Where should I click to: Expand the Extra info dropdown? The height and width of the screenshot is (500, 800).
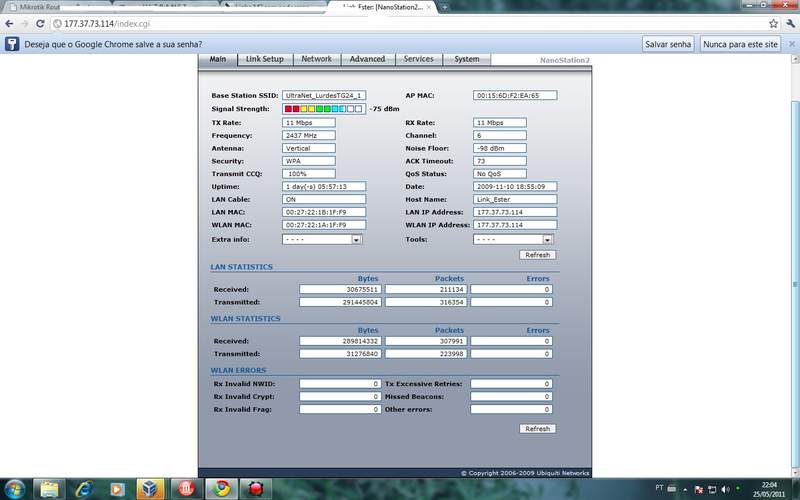[356, 240]
